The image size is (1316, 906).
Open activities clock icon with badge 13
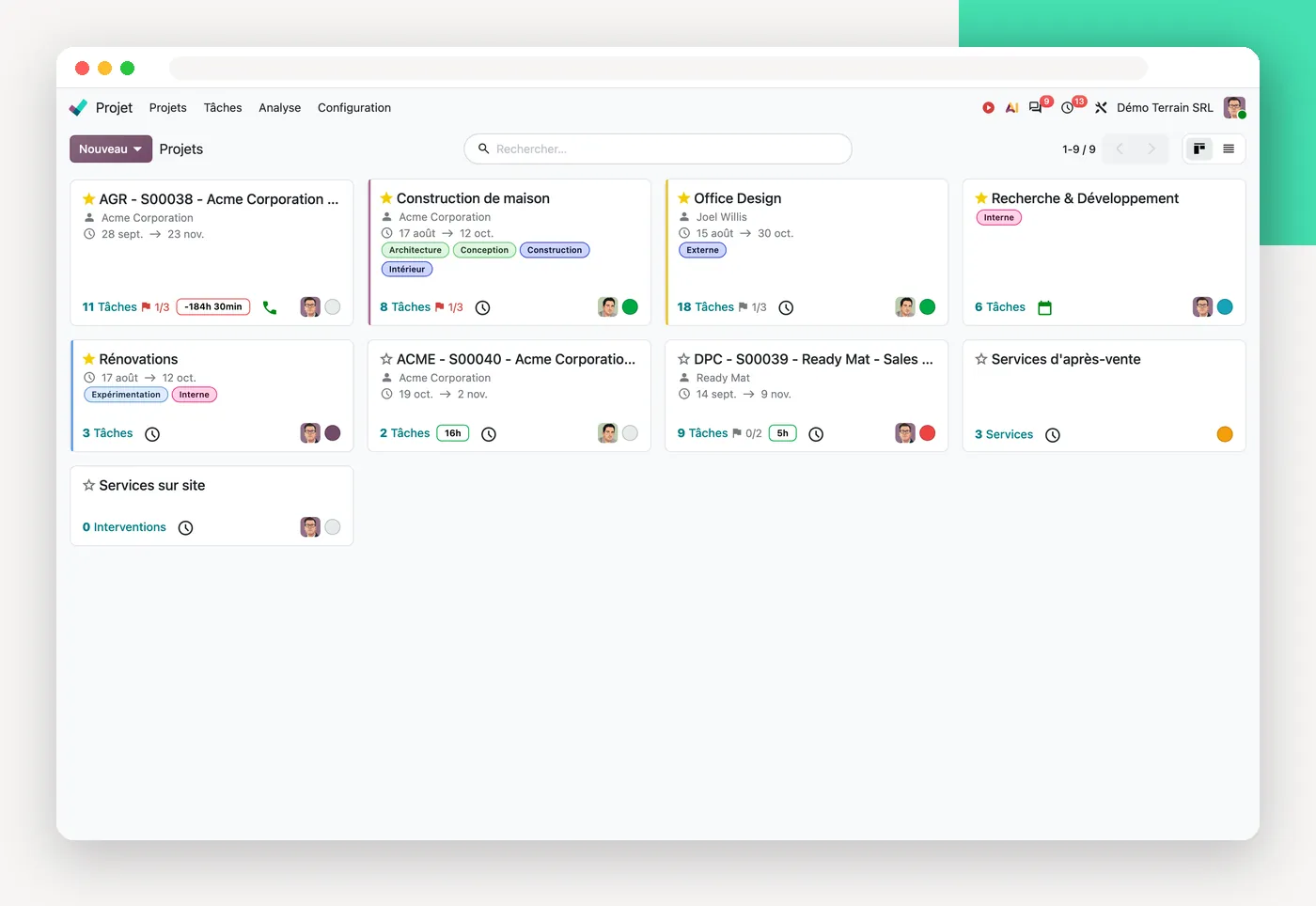click(x=1068, y=108)
